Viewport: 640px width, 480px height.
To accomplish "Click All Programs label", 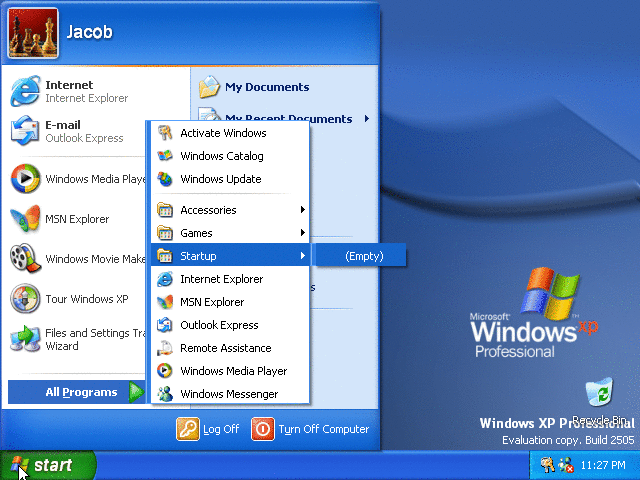I will click(81, 392).
